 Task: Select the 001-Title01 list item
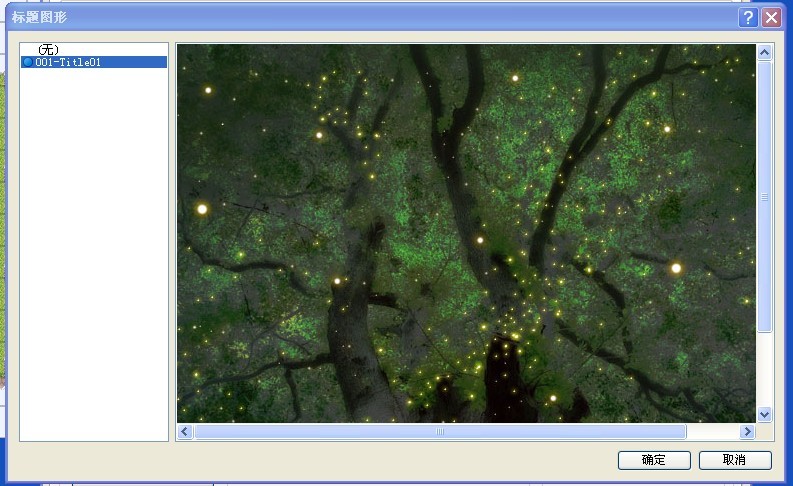click(94, 62)
